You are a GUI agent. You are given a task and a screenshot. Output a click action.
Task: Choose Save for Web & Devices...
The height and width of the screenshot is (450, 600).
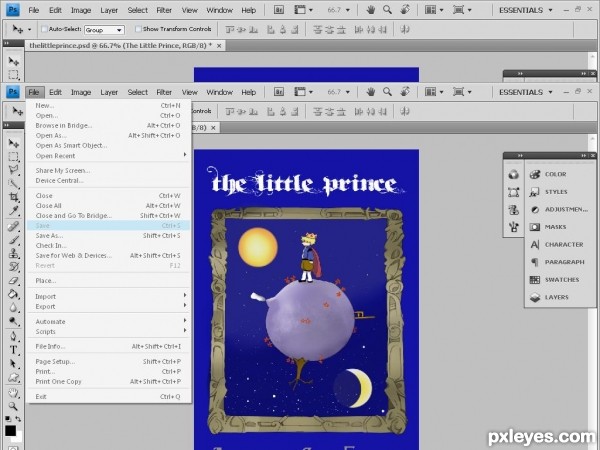109,256
